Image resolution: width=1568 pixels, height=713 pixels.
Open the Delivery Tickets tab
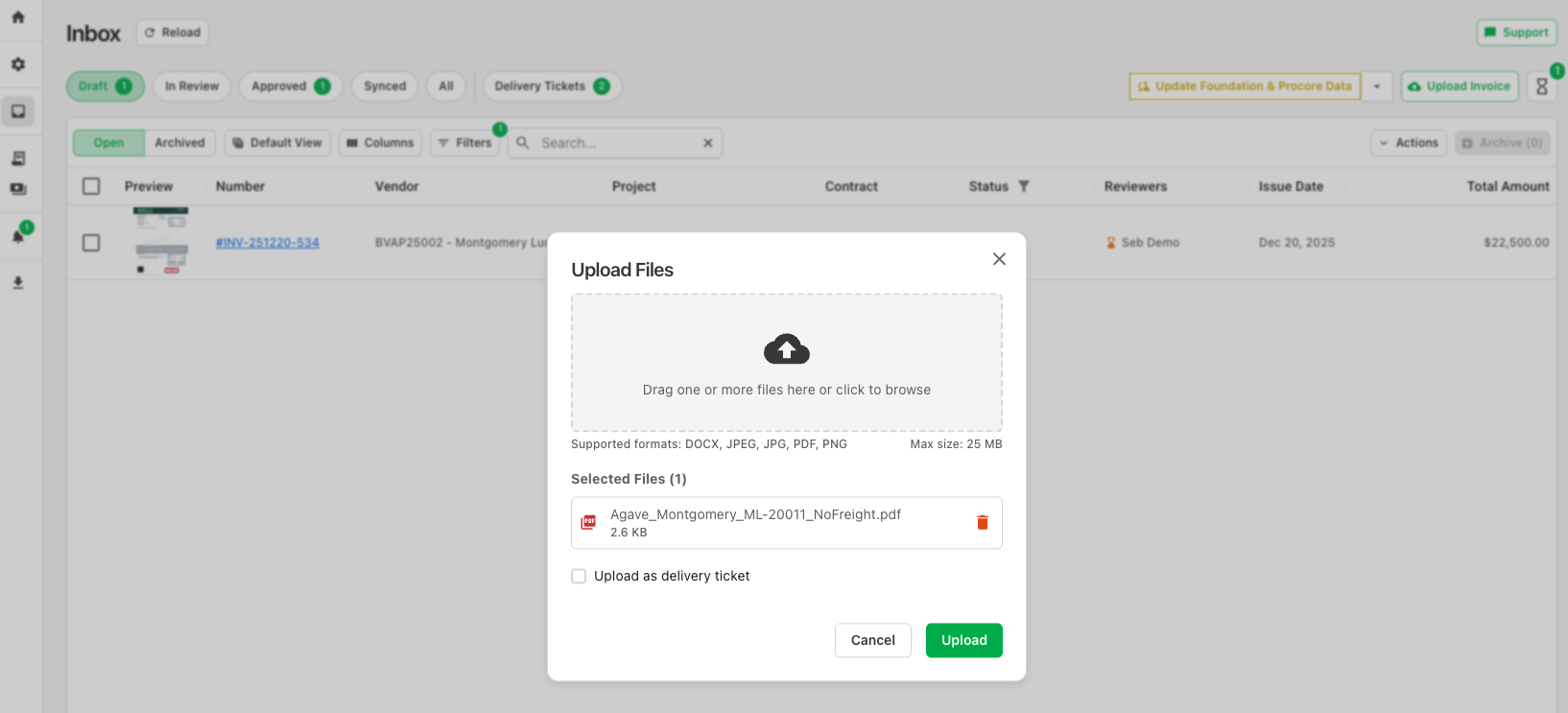[552, 86]
